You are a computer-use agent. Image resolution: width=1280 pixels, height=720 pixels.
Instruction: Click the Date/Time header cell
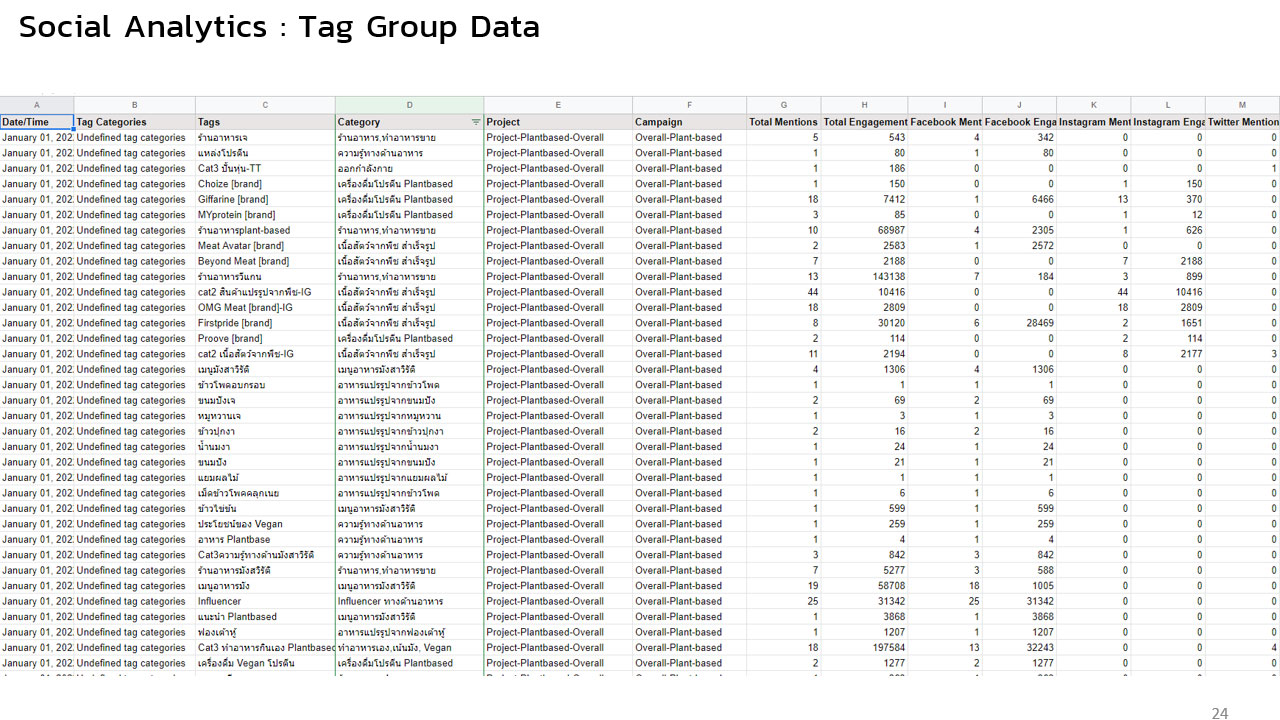tap(37, 122)
